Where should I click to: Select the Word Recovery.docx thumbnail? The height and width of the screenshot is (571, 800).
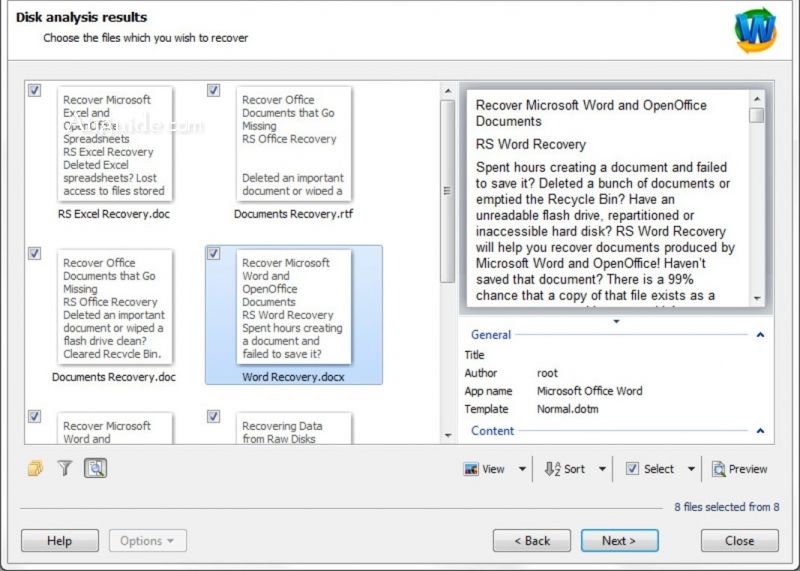pyautogui.click(x=294, y=307)
